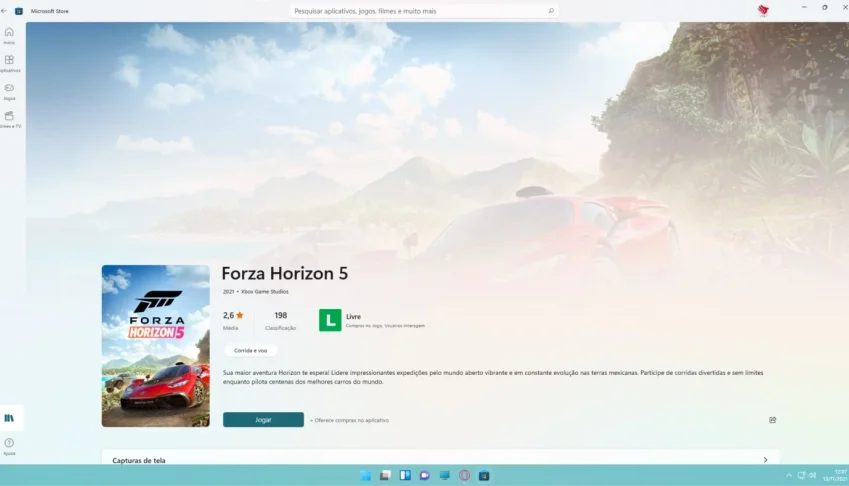Open Widgets on the taskbar
This screenshot has height=486, width=849.
(x=405, y=476)
